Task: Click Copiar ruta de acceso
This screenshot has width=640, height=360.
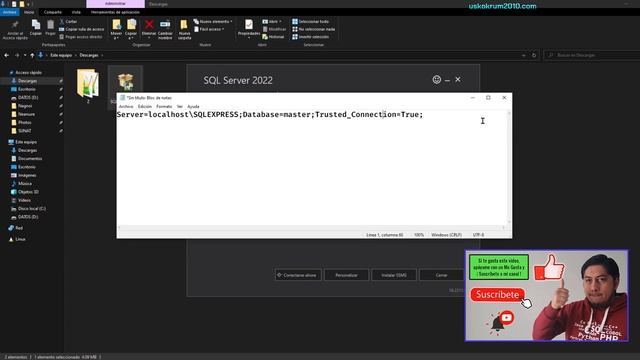Action: tap(82, 29)
